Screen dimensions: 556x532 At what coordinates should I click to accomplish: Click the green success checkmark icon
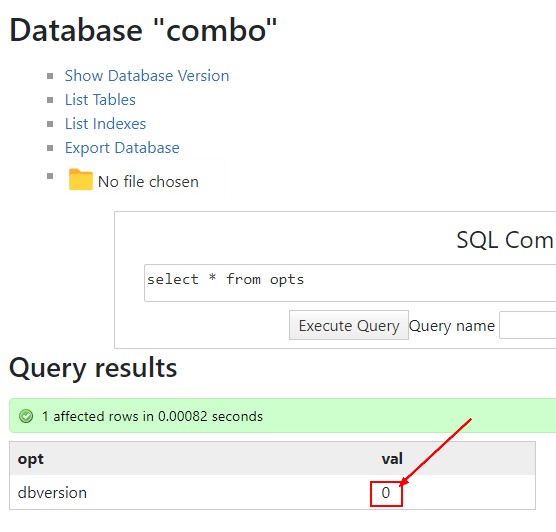point(26,416)
